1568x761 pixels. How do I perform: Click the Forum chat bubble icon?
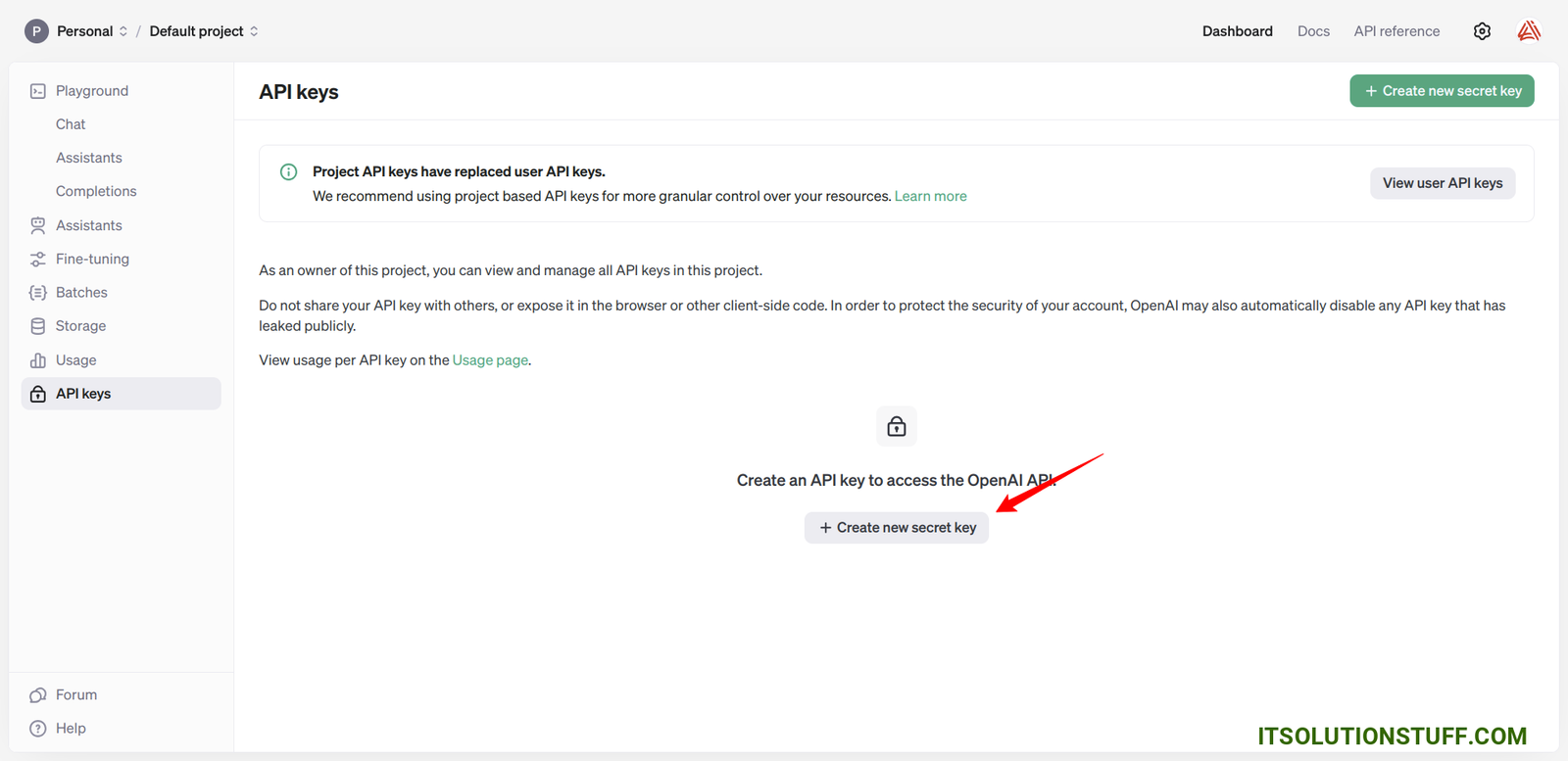(x=38, y=695)
